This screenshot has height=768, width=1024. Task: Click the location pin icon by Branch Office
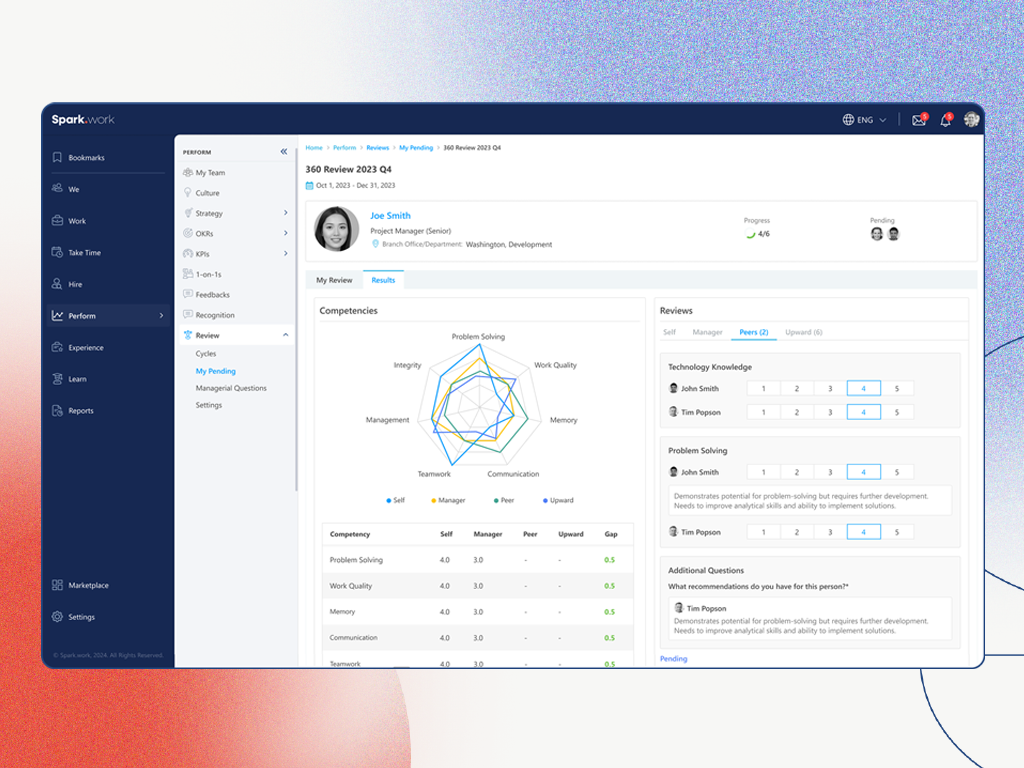click(x=376, y=244)
